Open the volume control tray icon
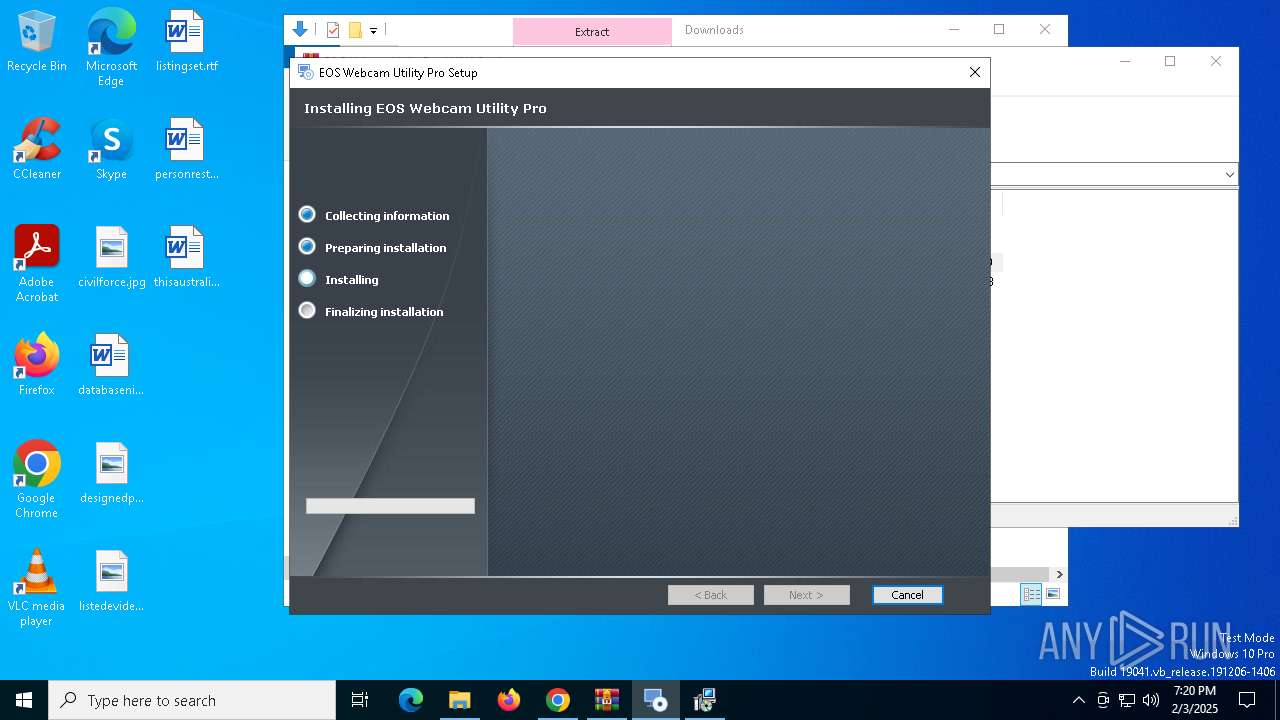The width and height of the screenshot is (1280, 720). [1151, 700]
